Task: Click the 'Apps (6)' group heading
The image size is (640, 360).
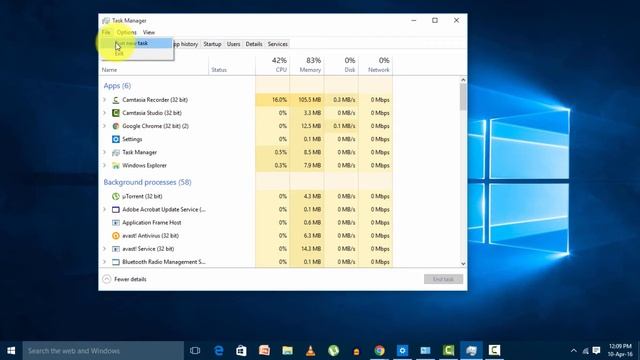Action: pyautogui.click(x=117, y=86)
